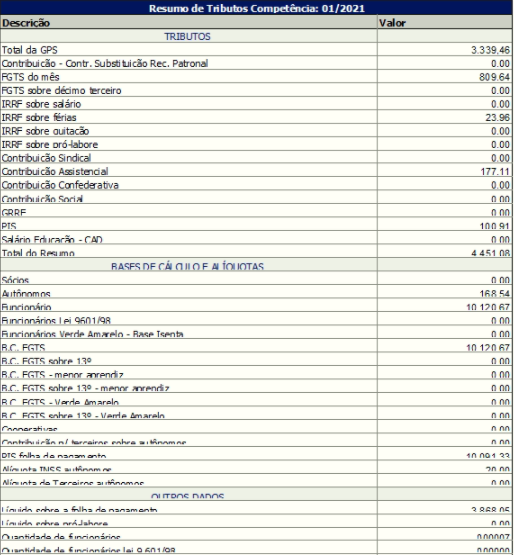Click 'FGTS sobre décimo terceiro' row label
The height and width of the screenshot is (555, 514).
tap(62, 91)
